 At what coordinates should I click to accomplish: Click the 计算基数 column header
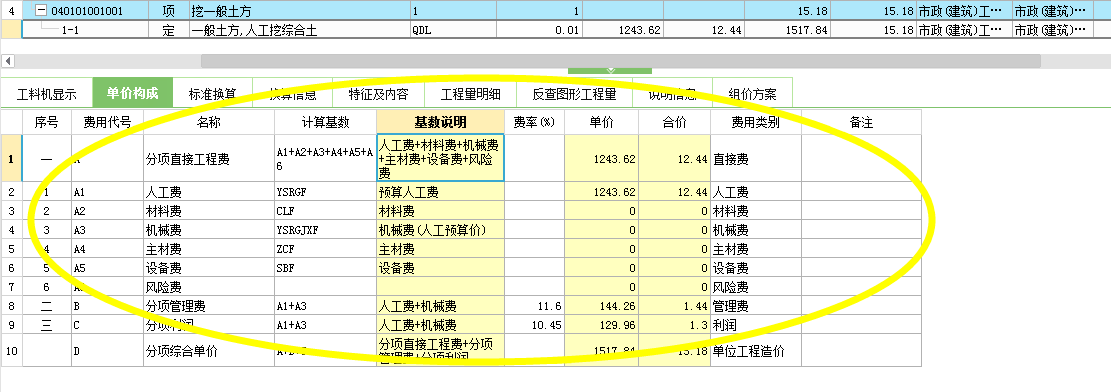click(x=326, y=123)
